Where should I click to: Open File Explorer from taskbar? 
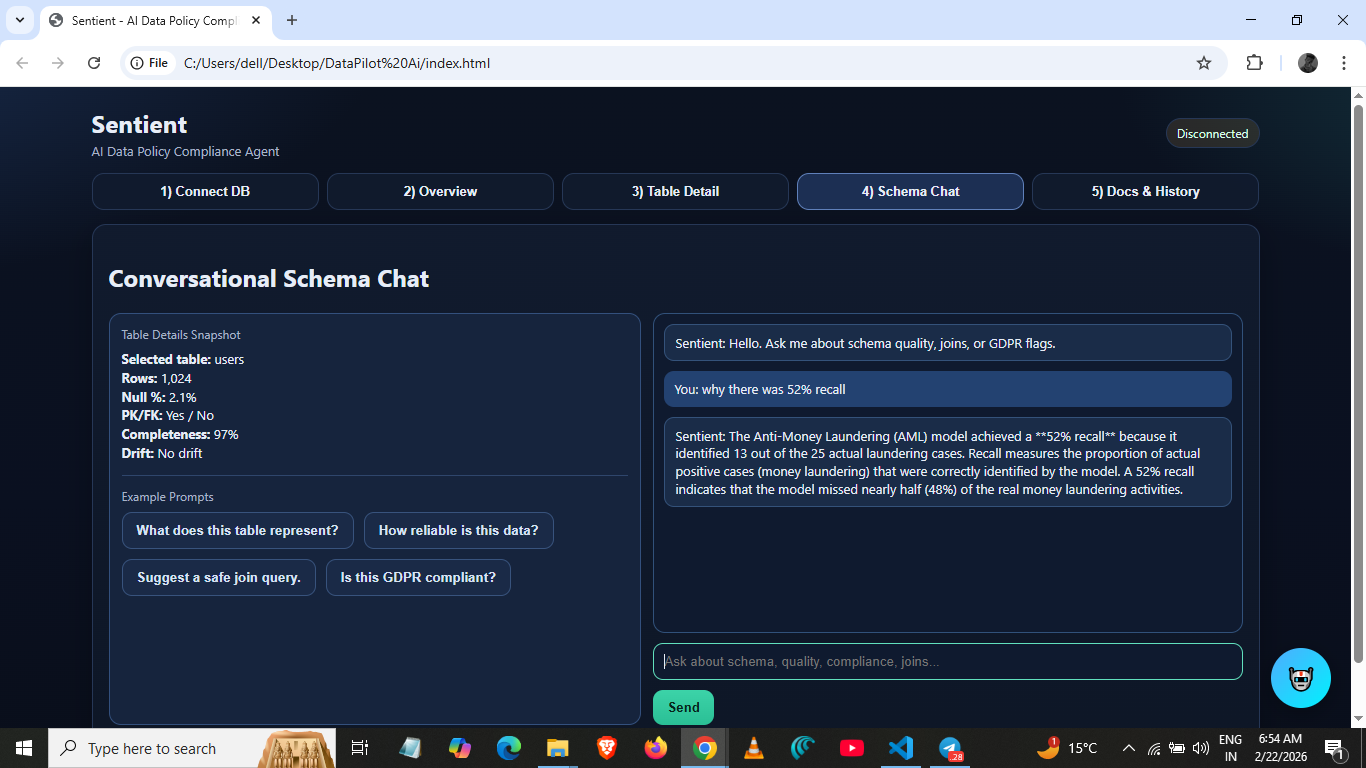coord(558,748)
